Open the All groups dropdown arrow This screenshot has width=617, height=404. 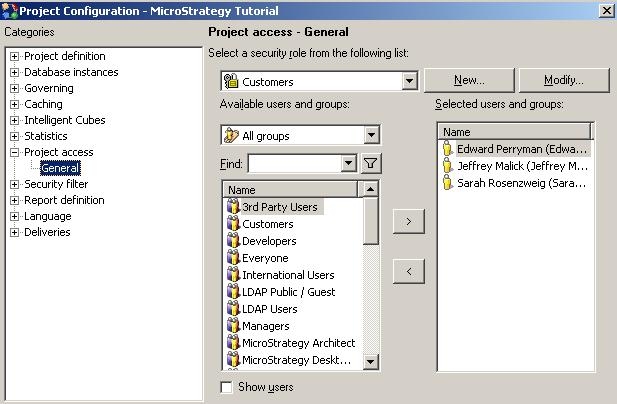[371, 136]
